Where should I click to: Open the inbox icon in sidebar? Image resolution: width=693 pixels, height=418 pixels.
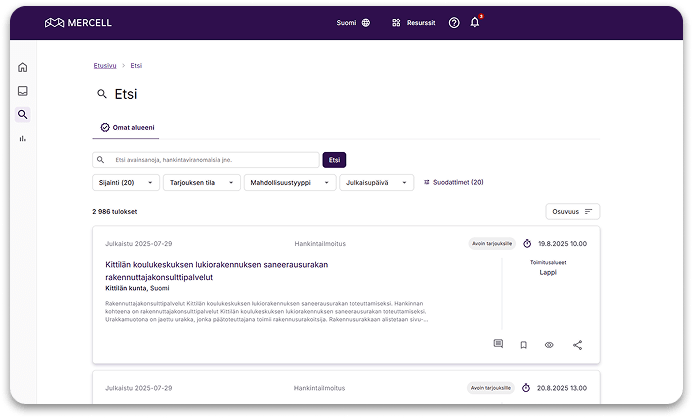pos(23,91)
